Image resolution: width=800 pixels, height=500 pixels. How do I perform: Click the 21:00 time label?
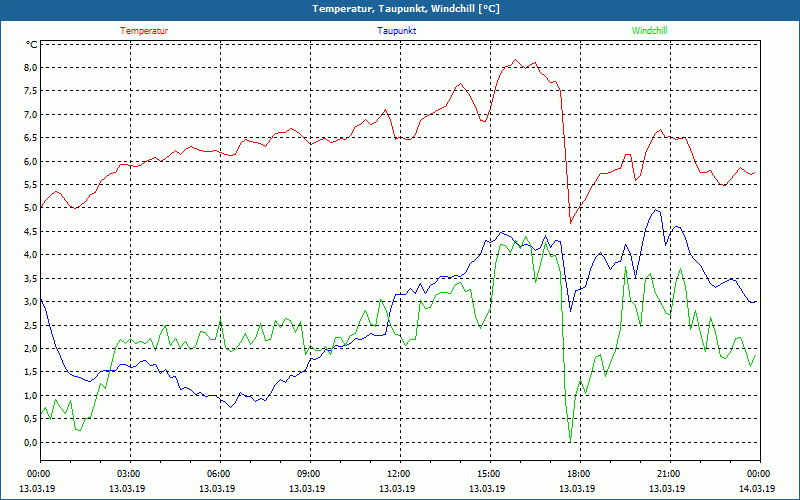[x=670, y=474]
